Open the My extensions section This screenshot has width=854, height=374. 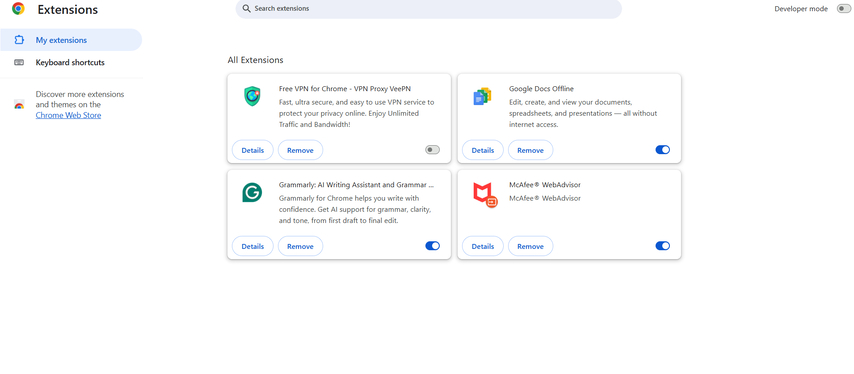tap(71, 40)
